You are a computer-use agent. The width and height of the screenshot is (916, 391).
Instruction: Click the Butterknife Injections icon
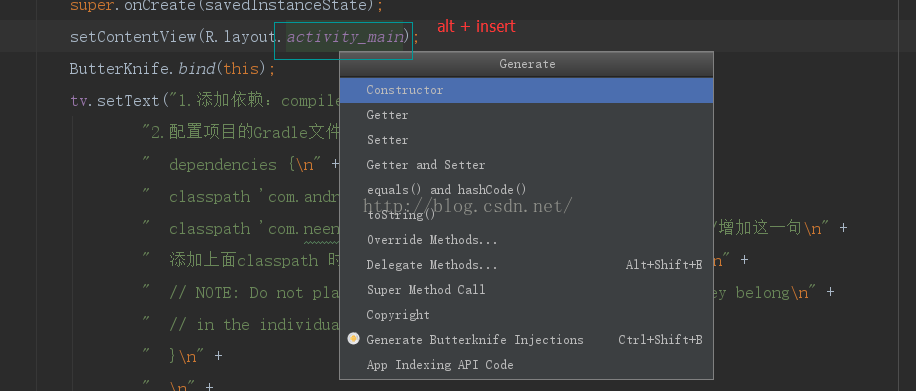click(353, 338)
